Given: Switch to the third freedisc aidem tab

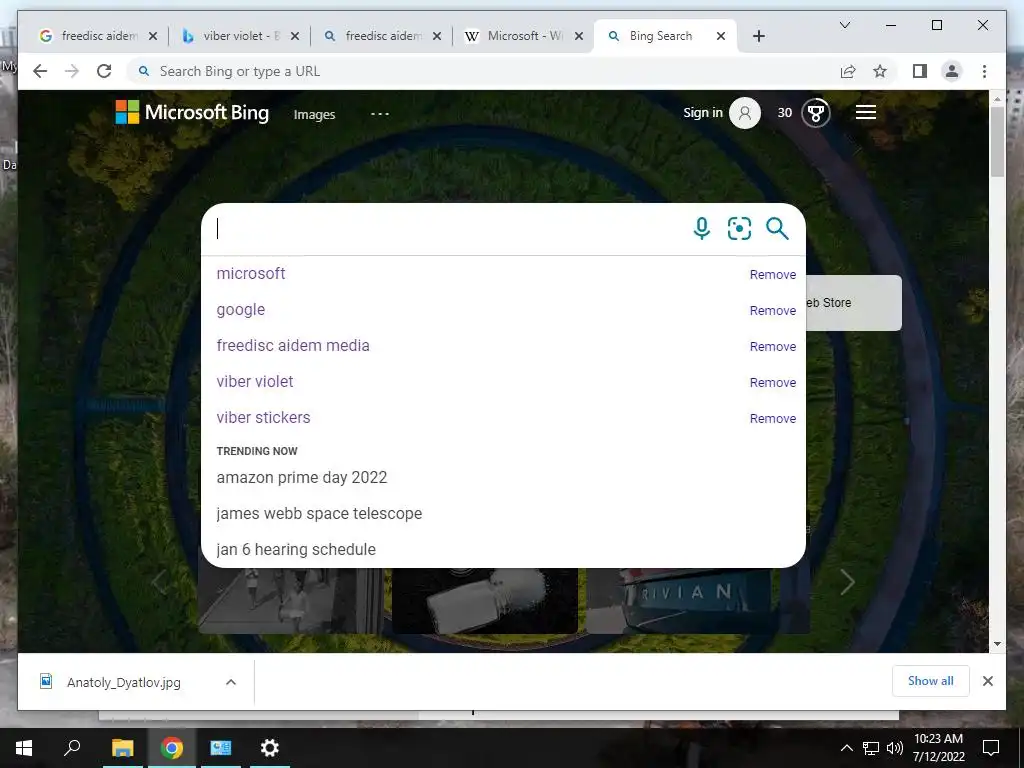Looking at the screenshot, I should (382, 36).
